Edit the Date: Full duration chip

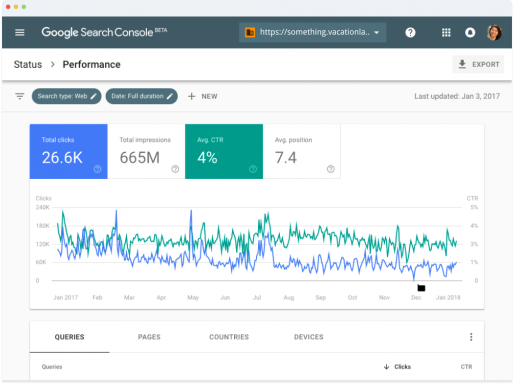tap(141, 96)
